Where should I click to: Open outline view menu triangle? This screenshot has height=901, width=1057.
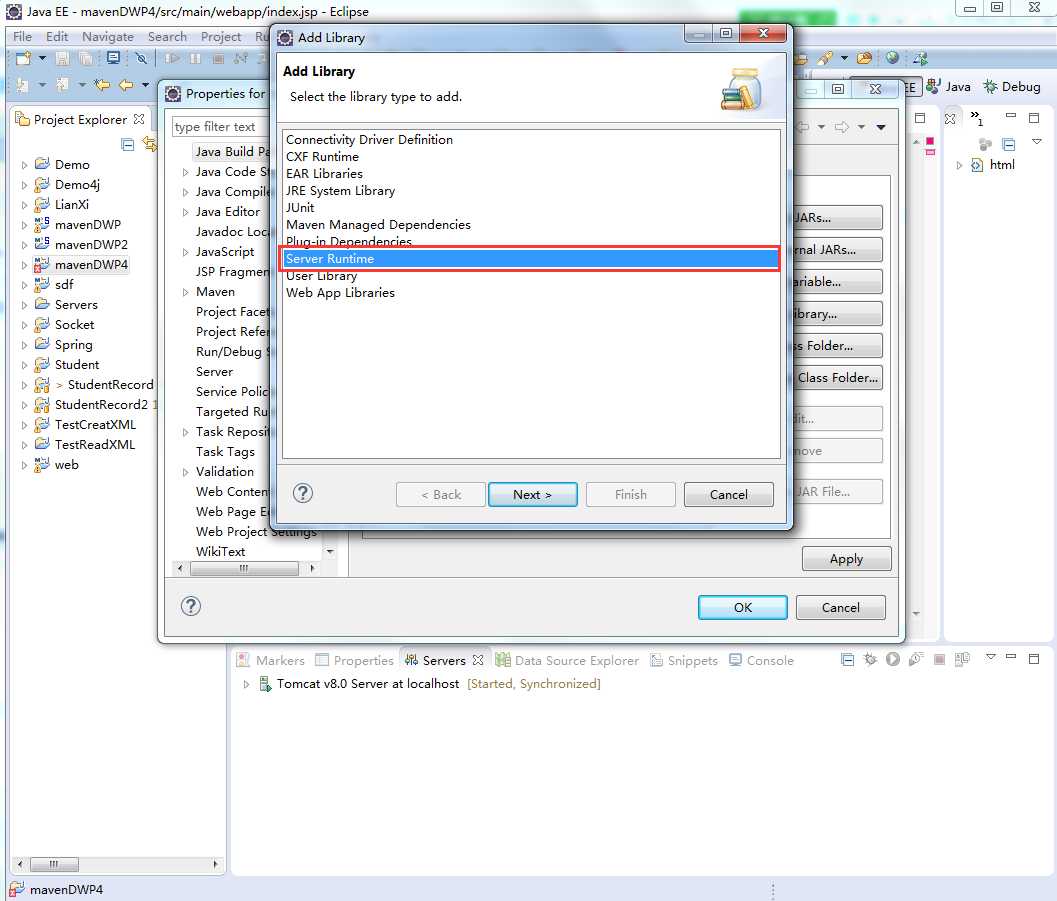(x=1037, y=142)
